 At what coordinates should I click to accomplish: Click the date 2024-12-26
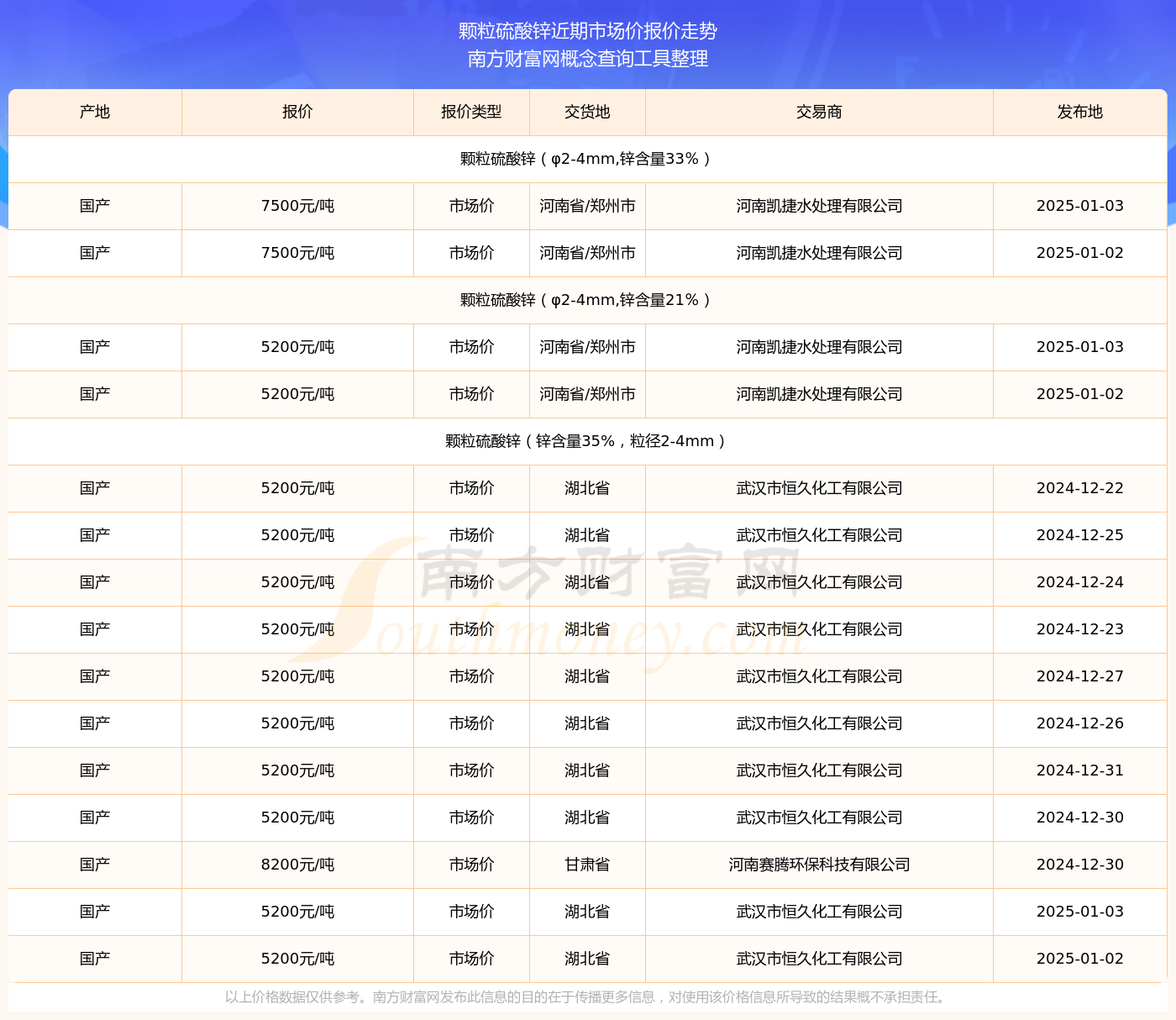coord(1079,723)
